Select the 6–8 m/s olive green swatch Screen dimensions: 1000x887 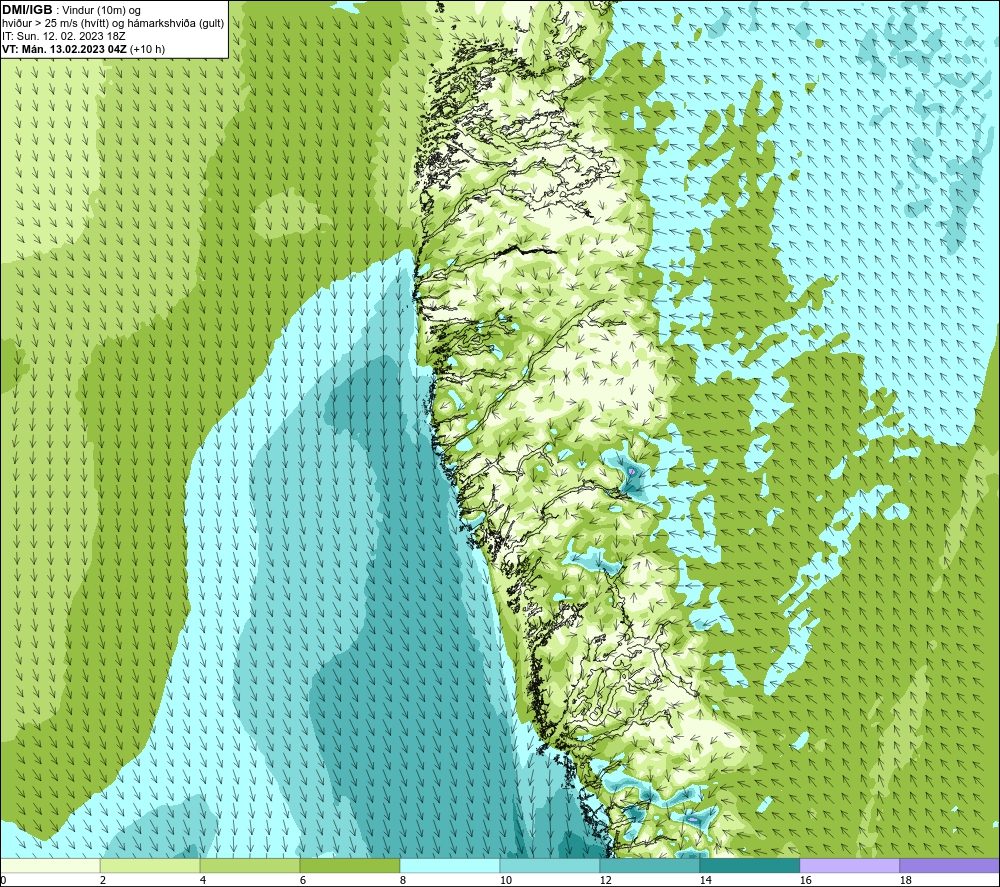tap(349, 865)
